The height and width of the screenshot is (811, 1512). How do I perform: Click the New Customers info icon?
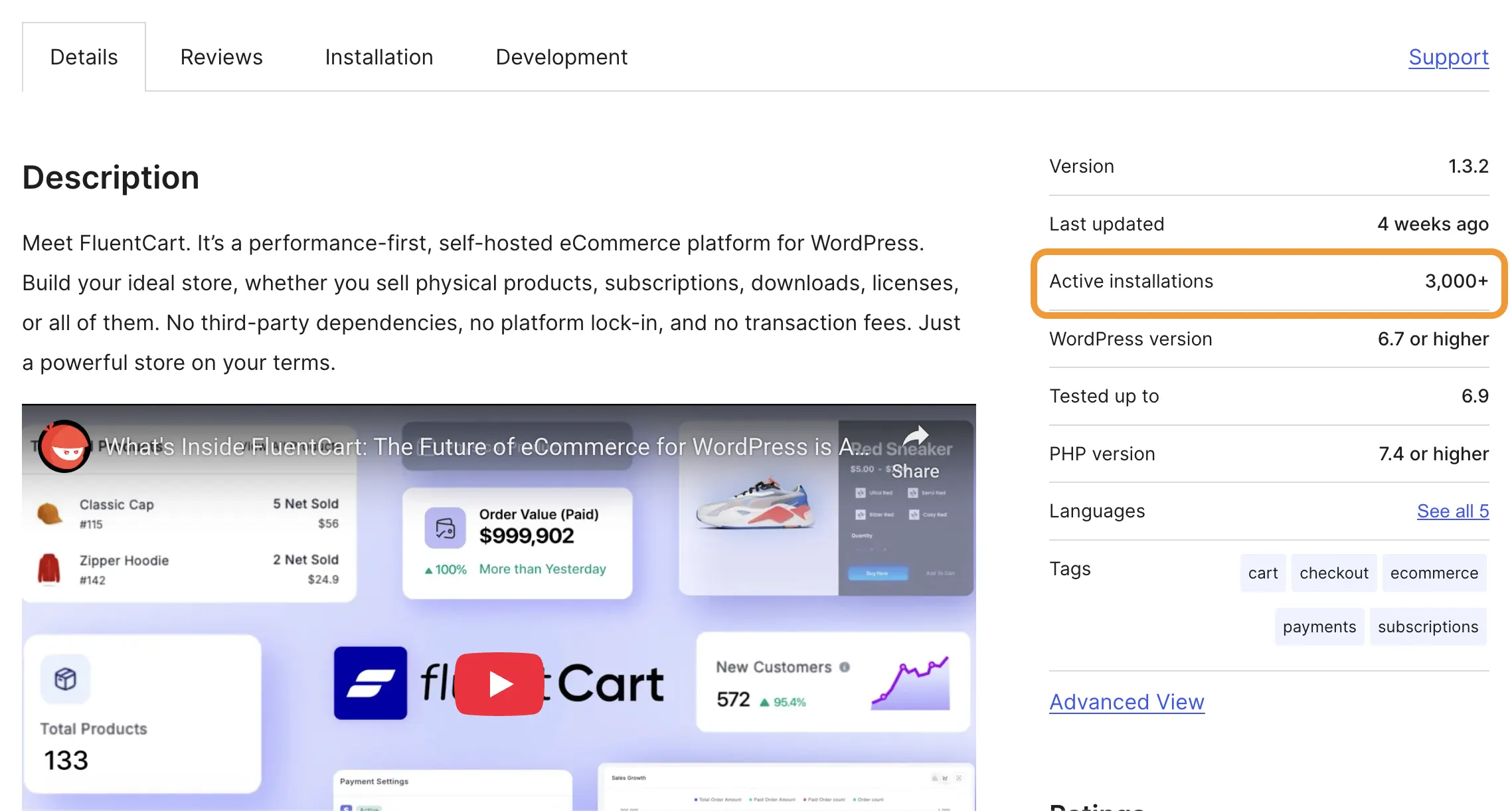(844, 668)
